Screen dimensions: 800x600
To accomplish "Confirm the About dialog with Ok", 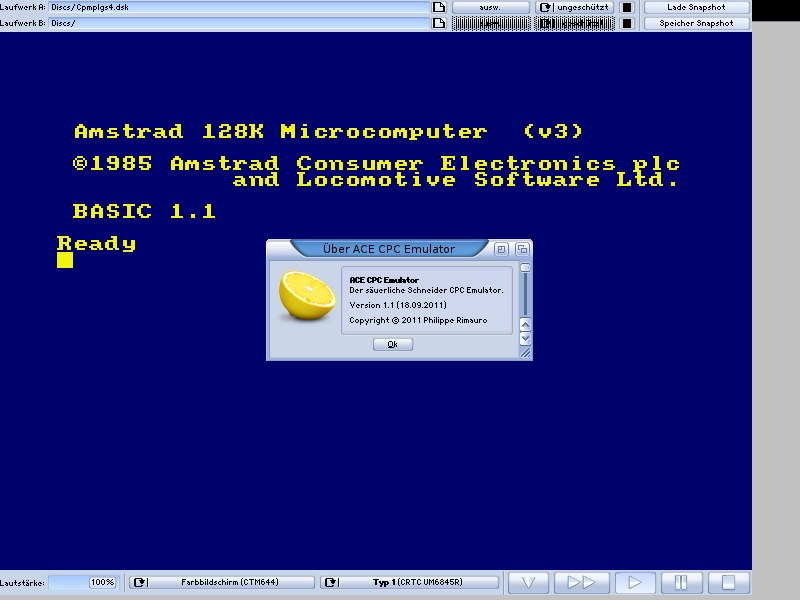I will click(x=393, y=344).
